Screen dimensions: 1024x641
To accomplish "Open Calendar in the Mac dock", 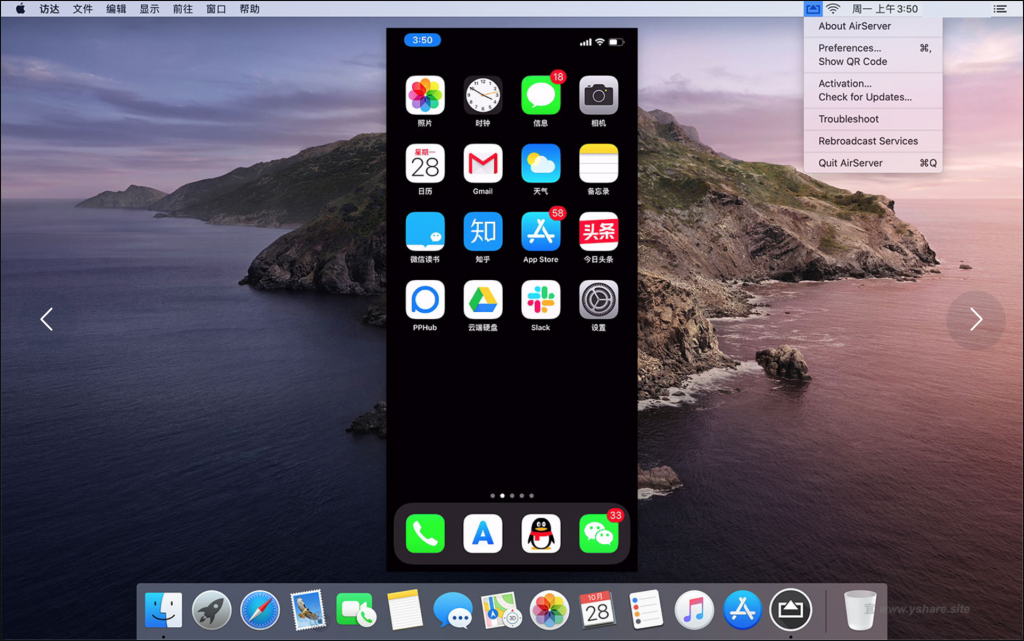I will 597,610.
